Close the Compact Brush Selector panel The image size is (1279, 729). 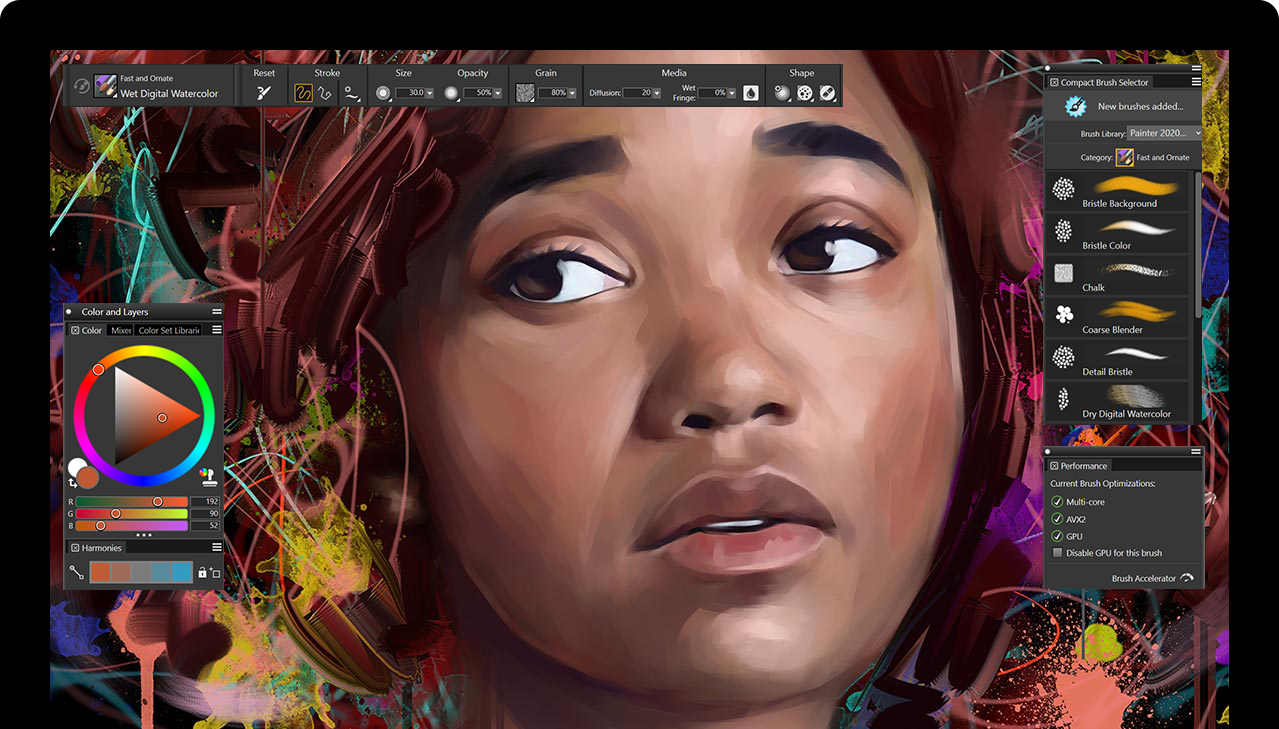pos(1054,82)
